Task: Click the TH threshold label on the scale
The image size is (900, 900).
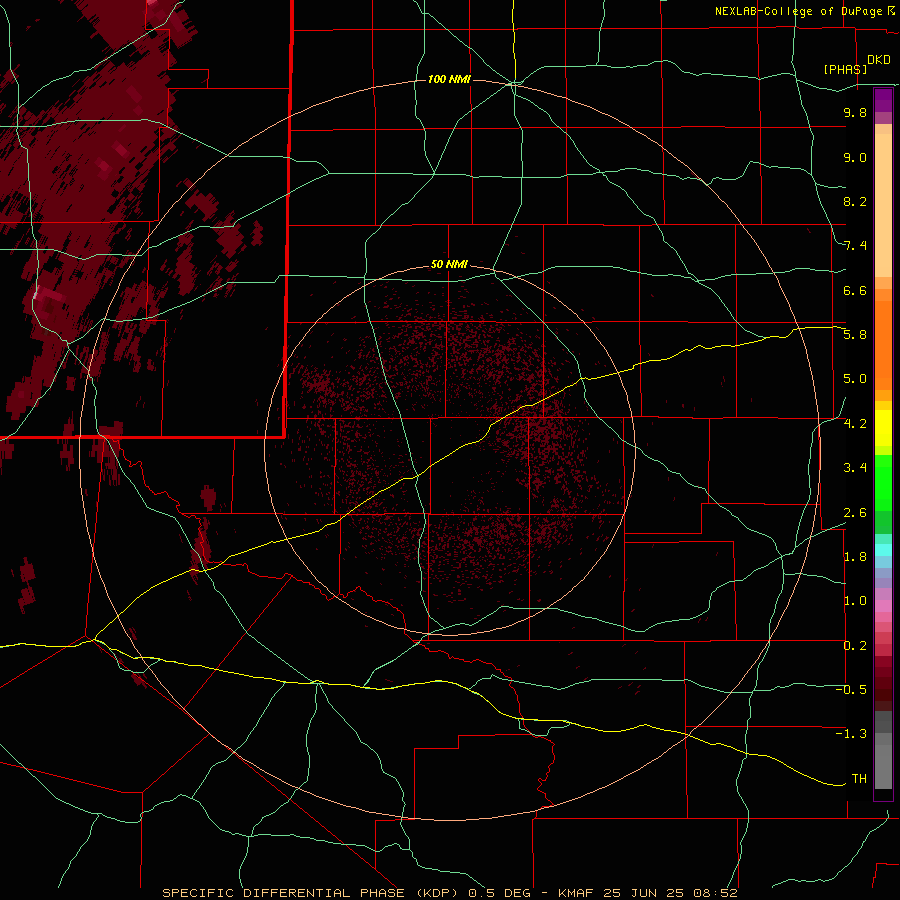Action: coord(859,779)
